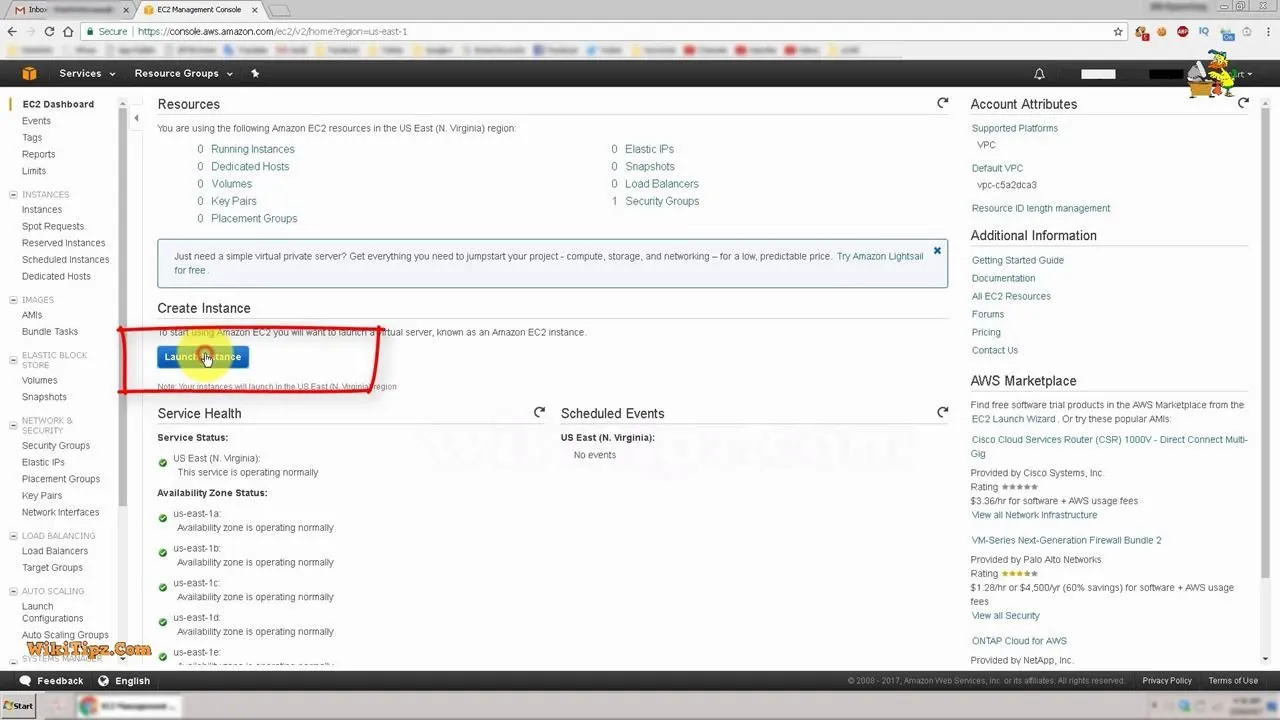1280x720 pixels.
Task: Collapse the AUTO SCALING section
Action: coord(13,591)
